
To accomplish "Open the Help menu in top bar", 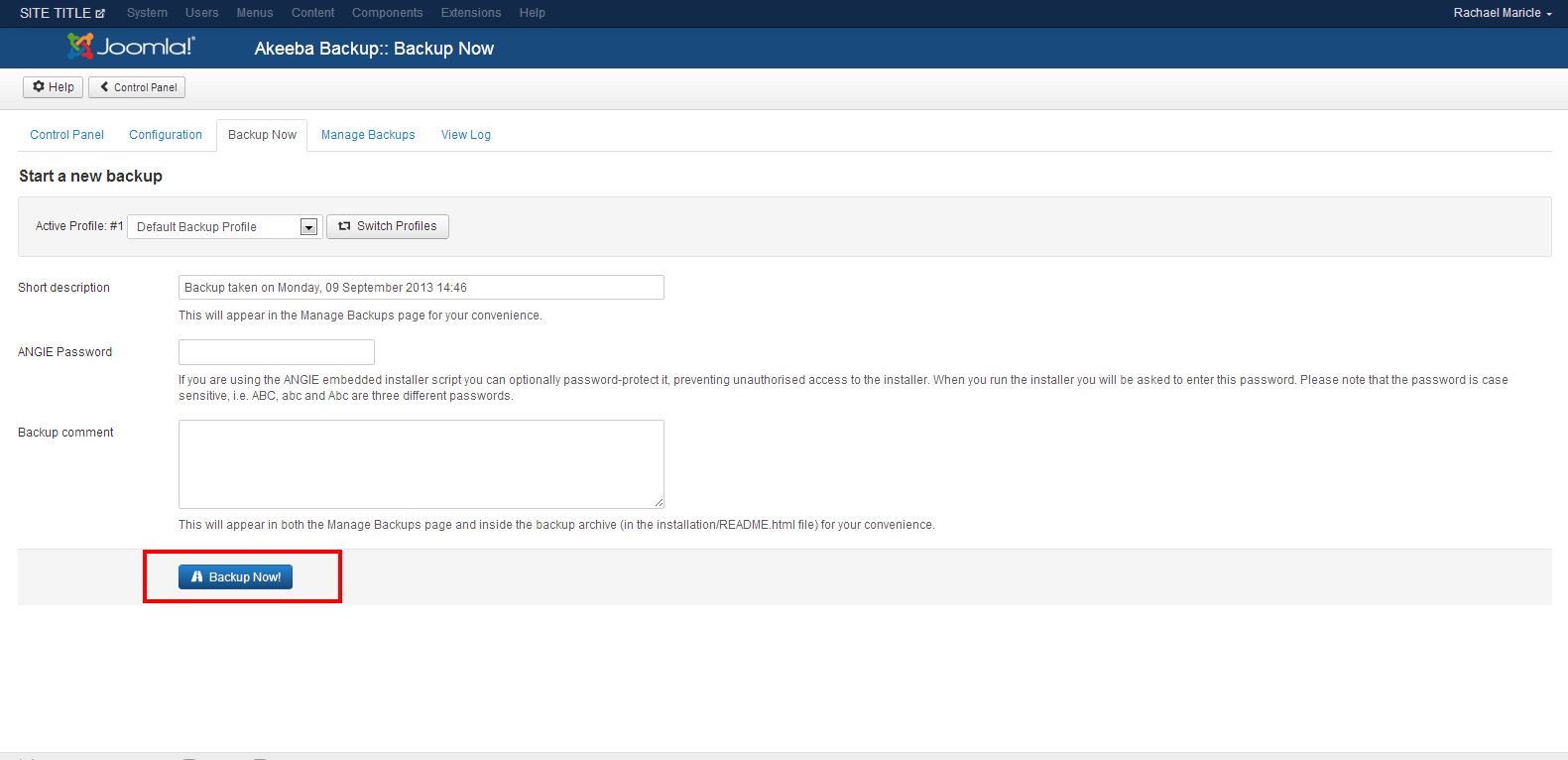I will (532, 13).
